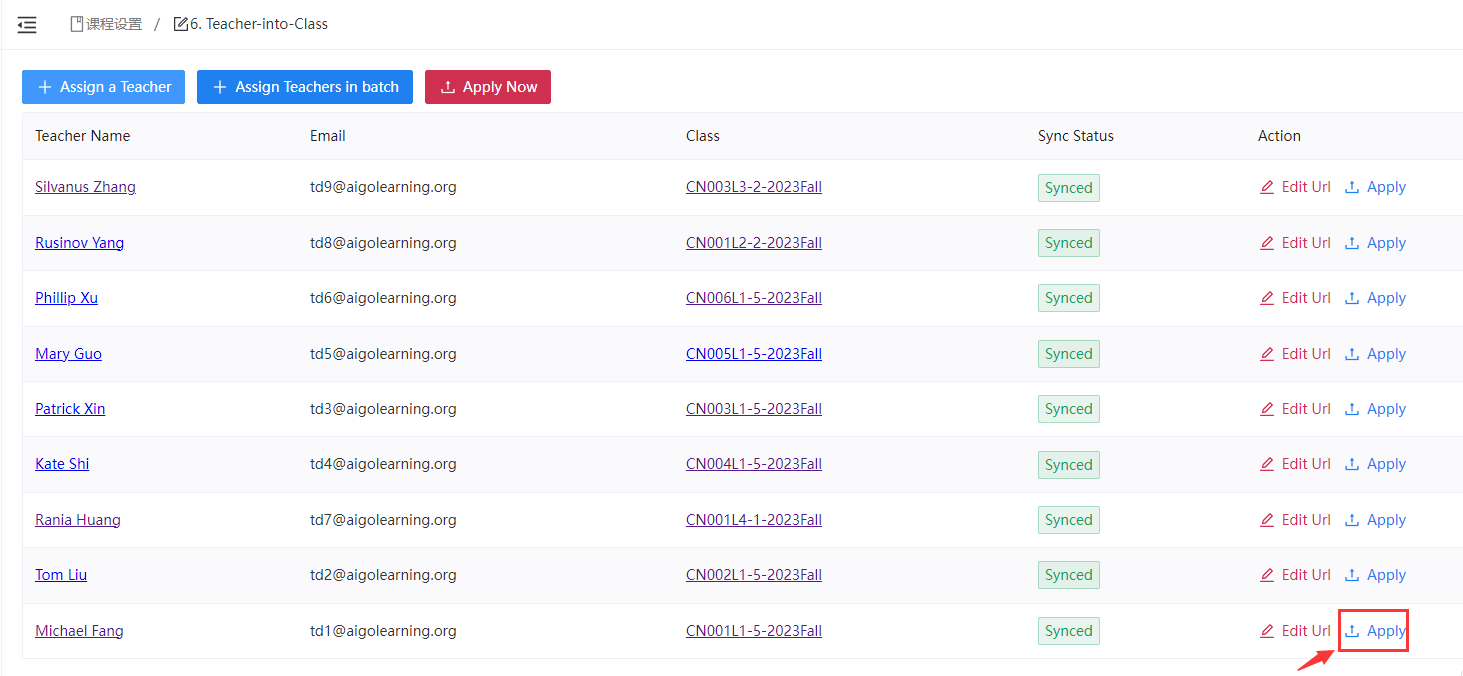1463x676 pixels.
Task: Click the pencil icon in Tom Liu's row
Action: point(1267,575)
